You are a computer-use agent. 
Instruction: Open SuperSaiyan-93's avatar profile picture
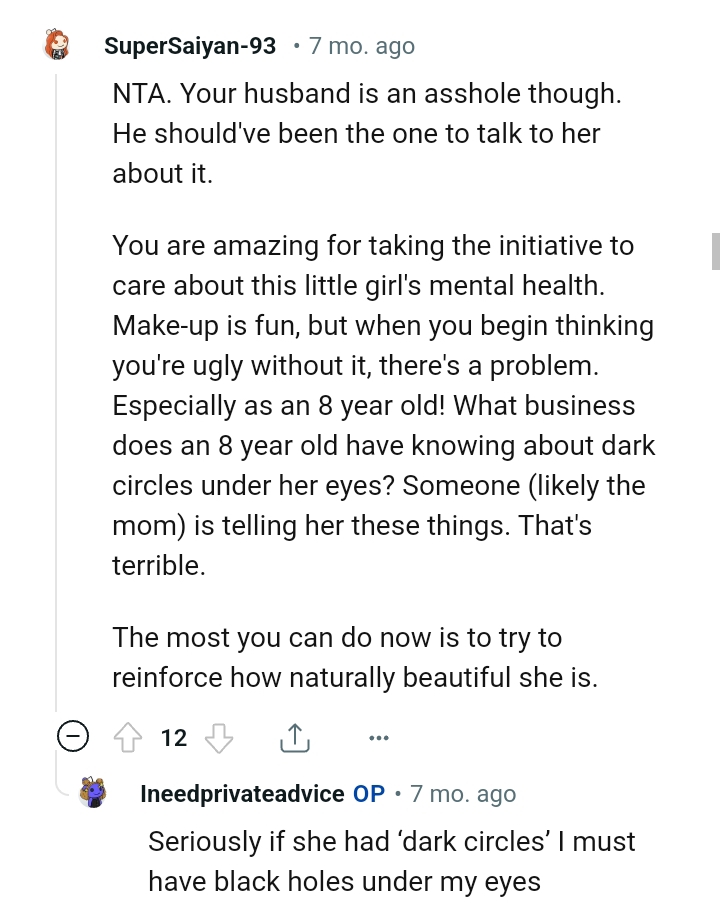pos(58,46)
